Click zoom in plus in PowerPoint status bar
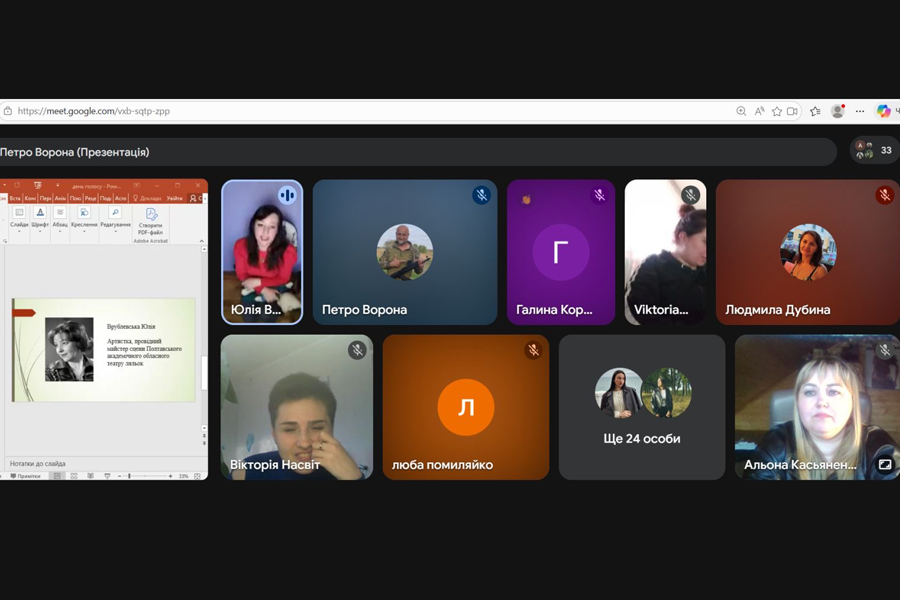 [x=170, y=476]
